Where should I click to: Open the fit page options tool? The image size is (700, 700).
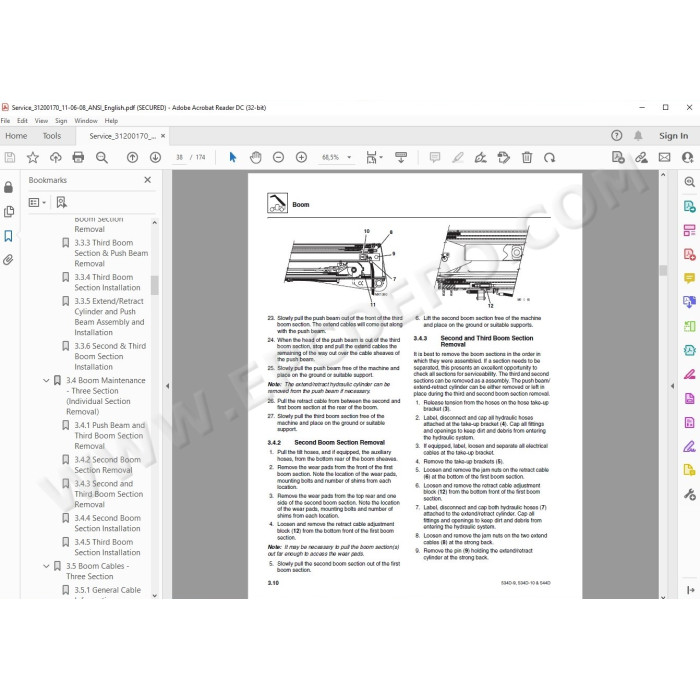pos(374,158)
